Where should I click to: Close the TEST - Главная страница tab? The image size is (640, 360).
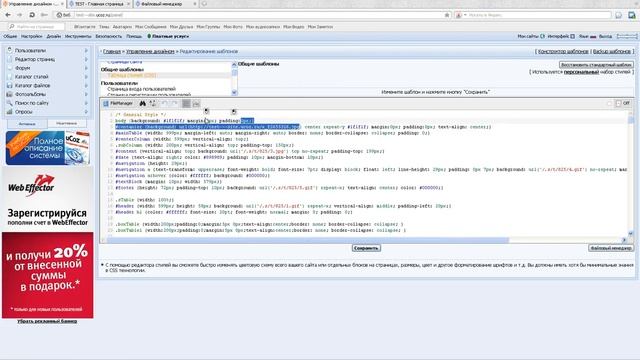click(x=128, y=4)
